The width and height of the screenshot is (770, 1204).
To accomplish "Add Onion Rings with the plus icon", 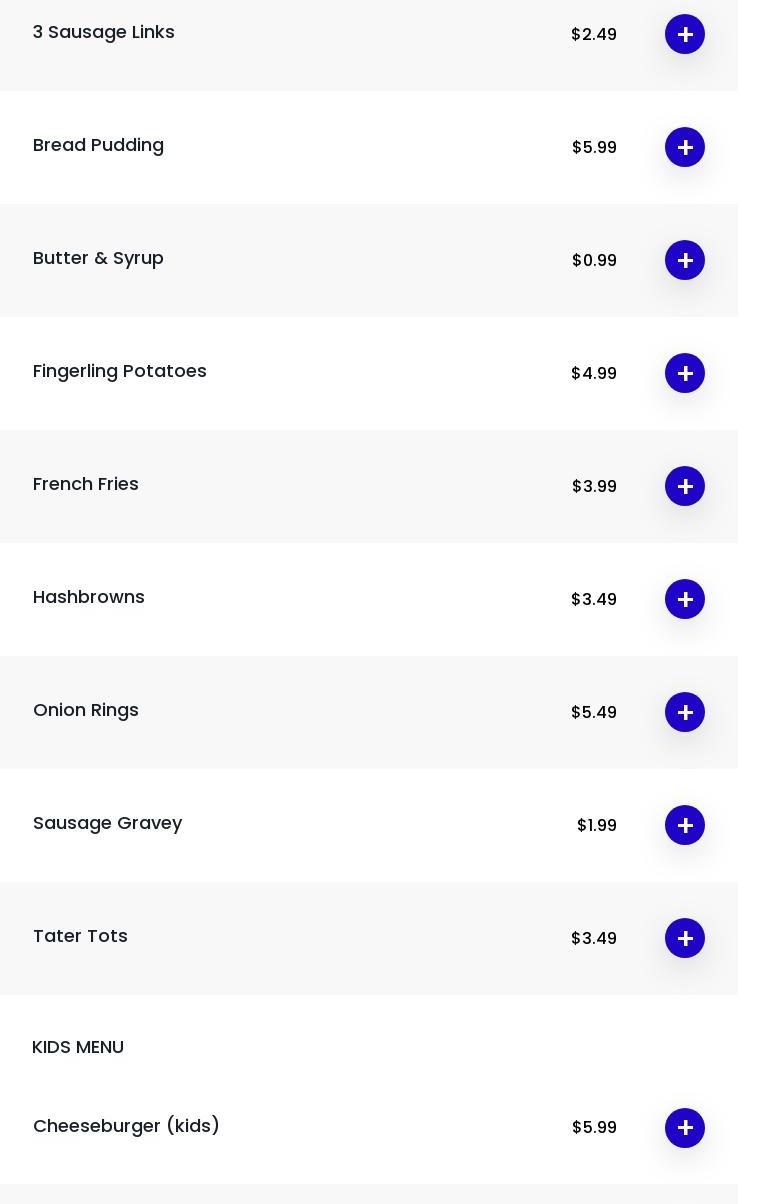I will pyautogui.click(x=685, y=712).
